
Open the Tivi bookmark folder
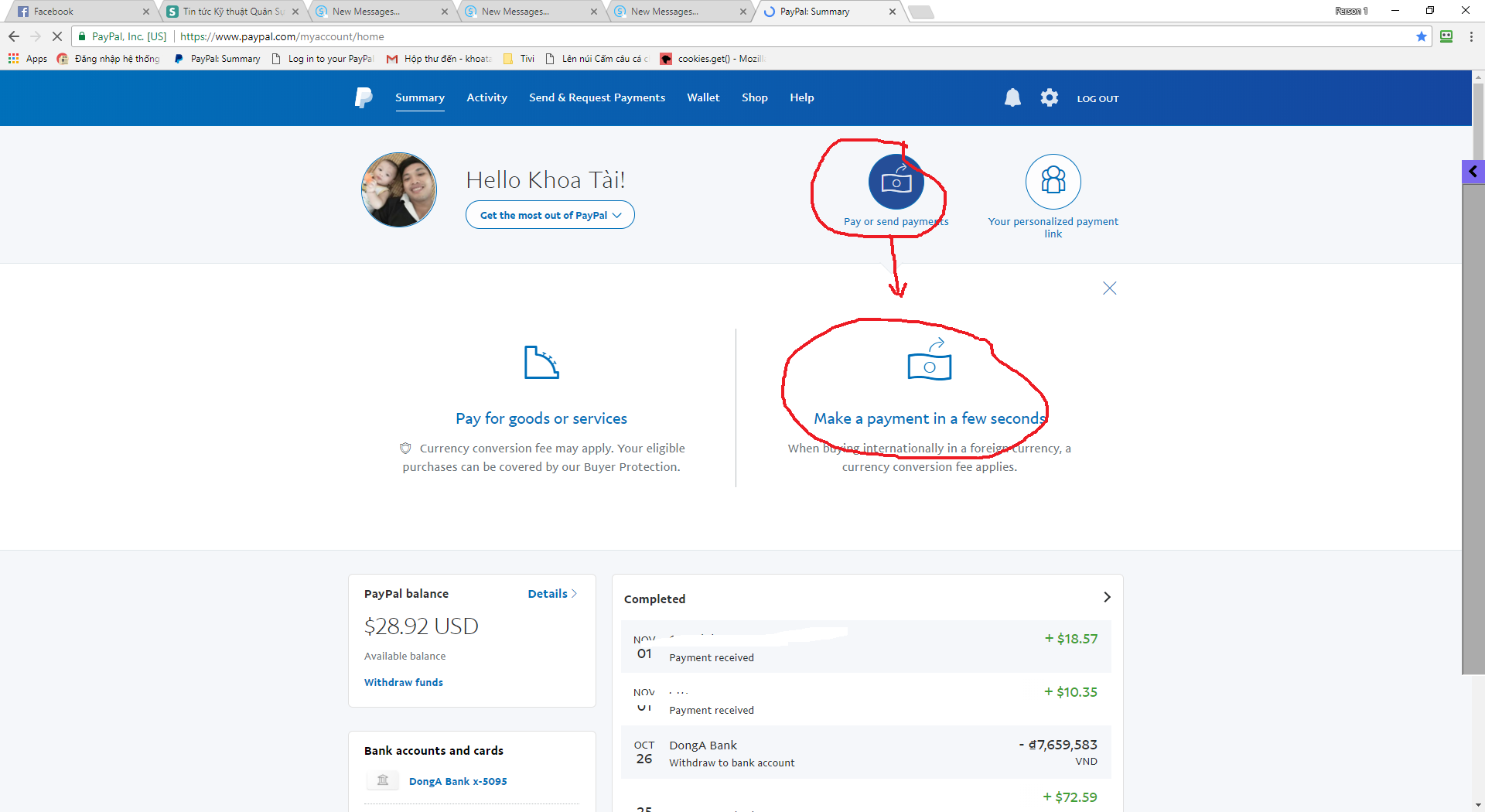point(519,59)
